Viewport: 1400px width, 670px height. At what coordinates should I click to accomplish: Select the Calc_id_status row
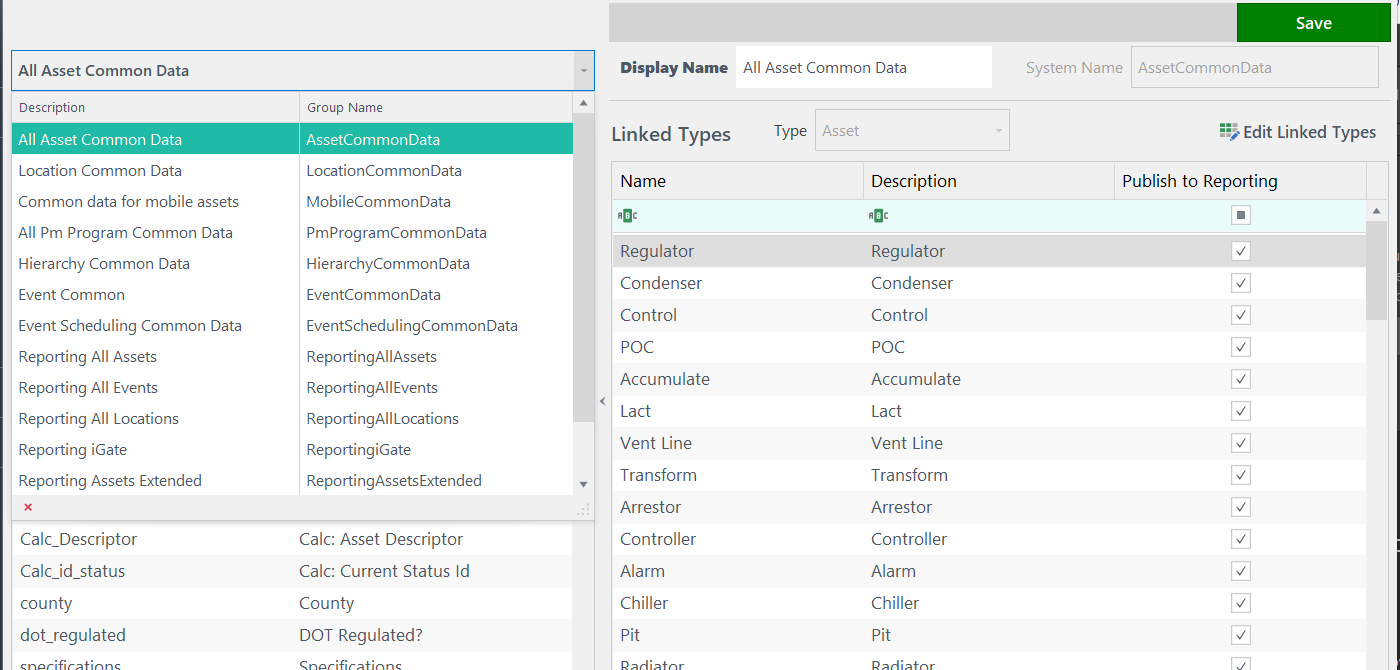(292, 571)
